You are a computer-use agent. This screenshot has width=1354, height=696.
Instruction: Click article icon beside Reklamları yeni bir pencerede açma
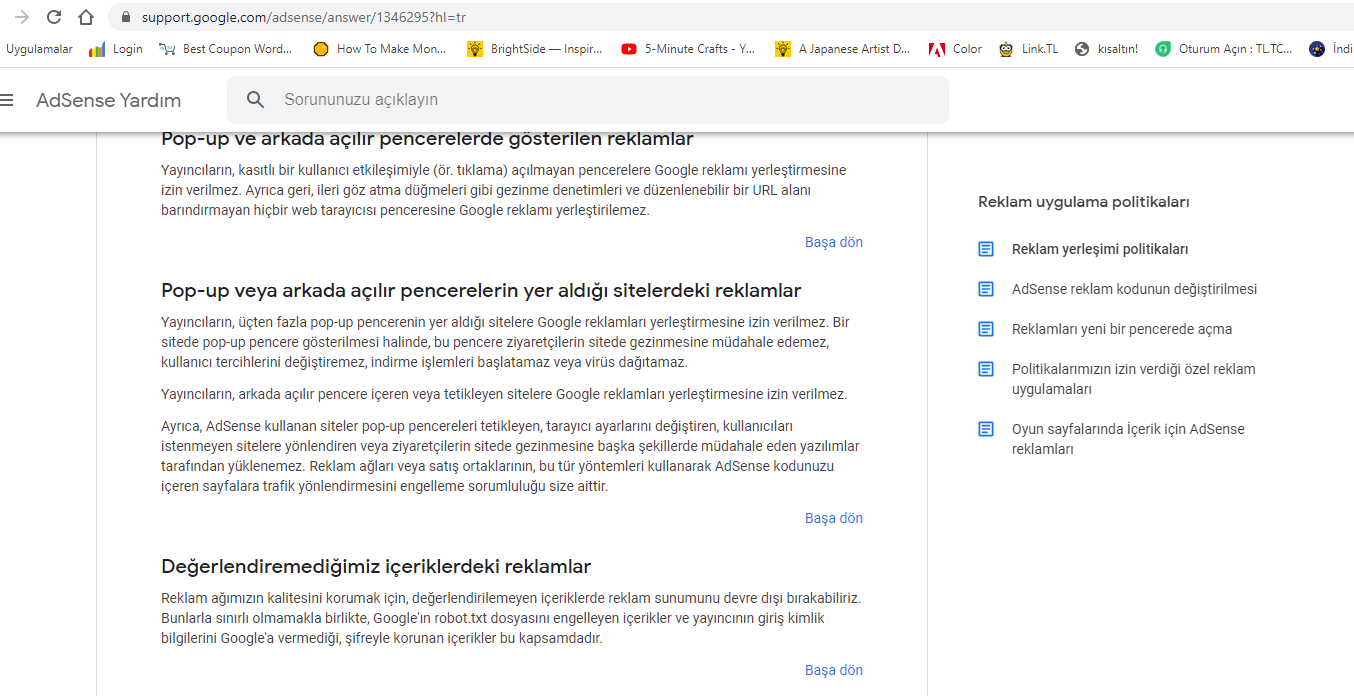(x=986, y=329)
